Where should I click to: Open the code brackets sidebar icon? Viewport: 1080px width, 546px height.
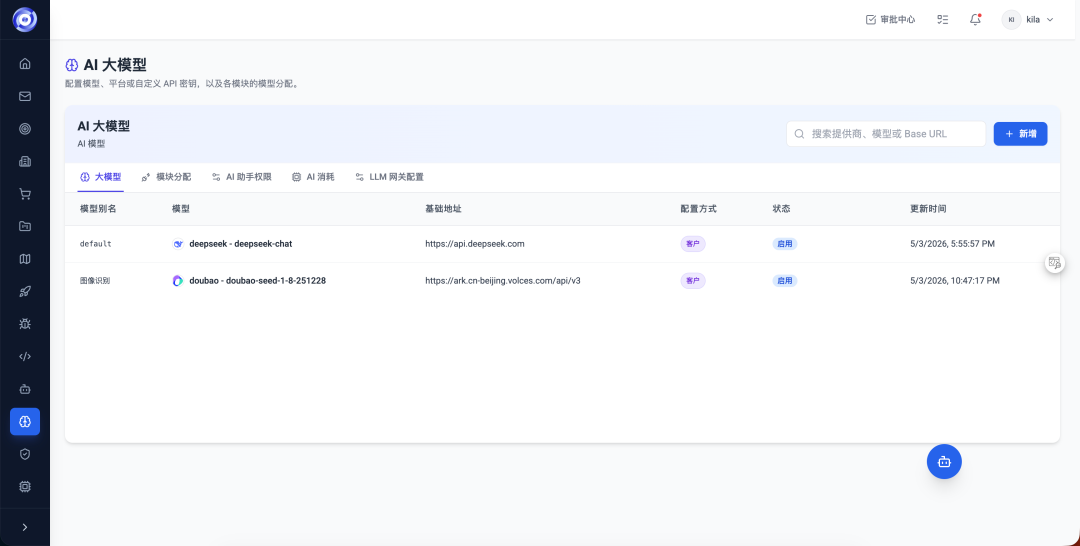click(25, 357)
